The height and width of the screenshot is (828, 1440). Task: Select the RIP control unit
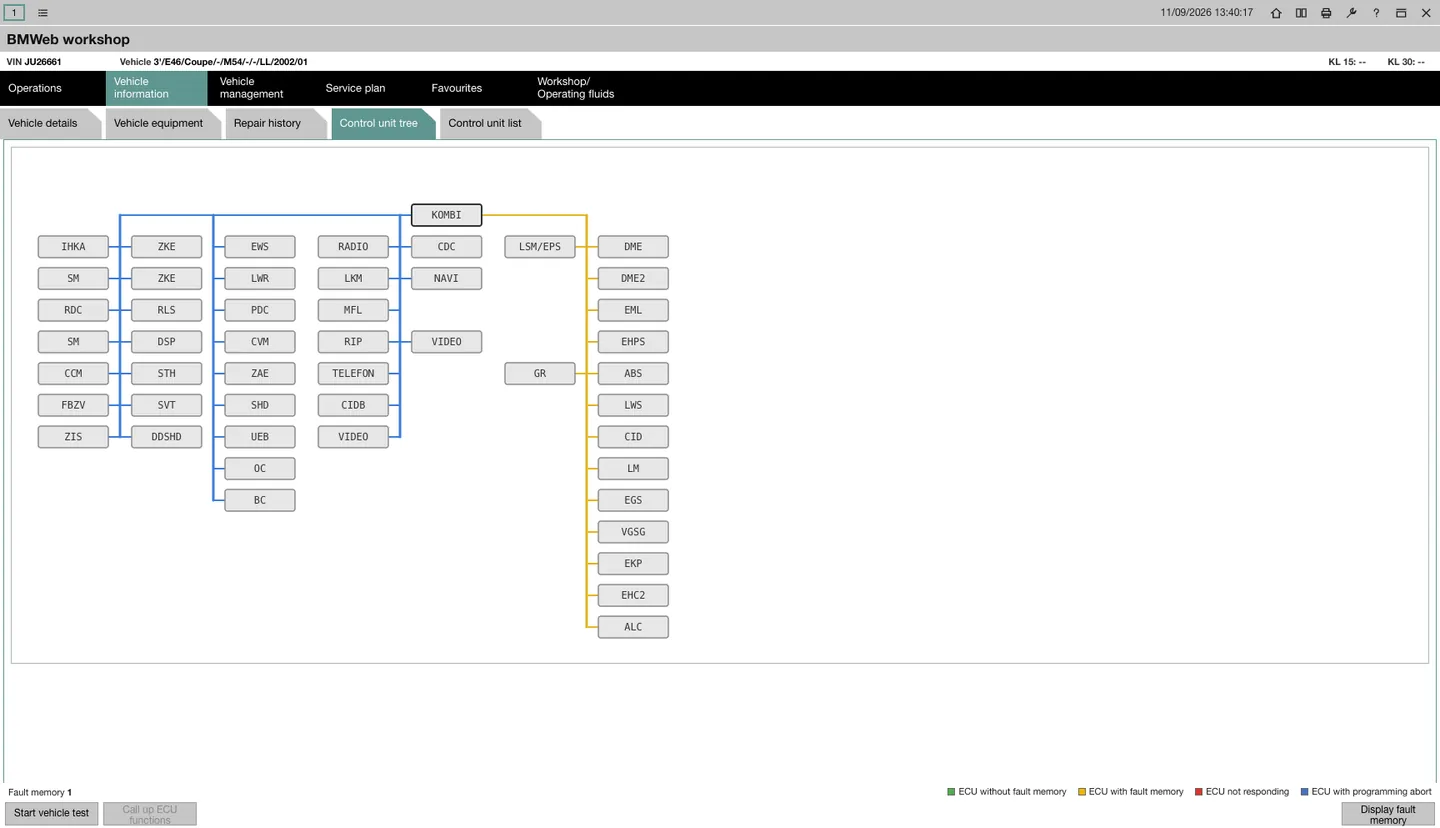point(353,342)
